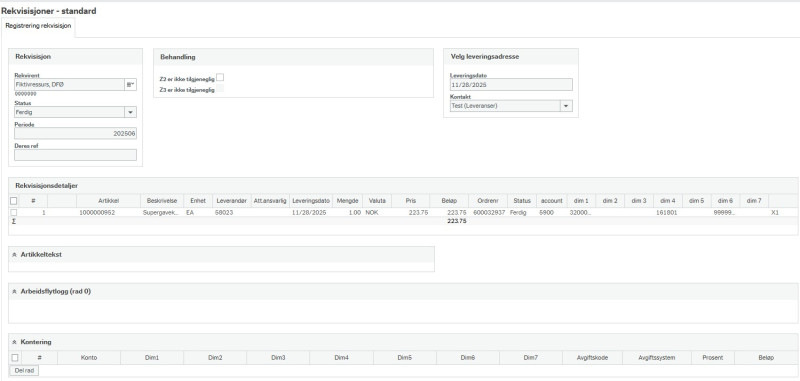Image resolution: width=800 pixels, height=381 pixels.
Task: Click Leveringsdato column header in details table
Action: click(x=311, y=201)
